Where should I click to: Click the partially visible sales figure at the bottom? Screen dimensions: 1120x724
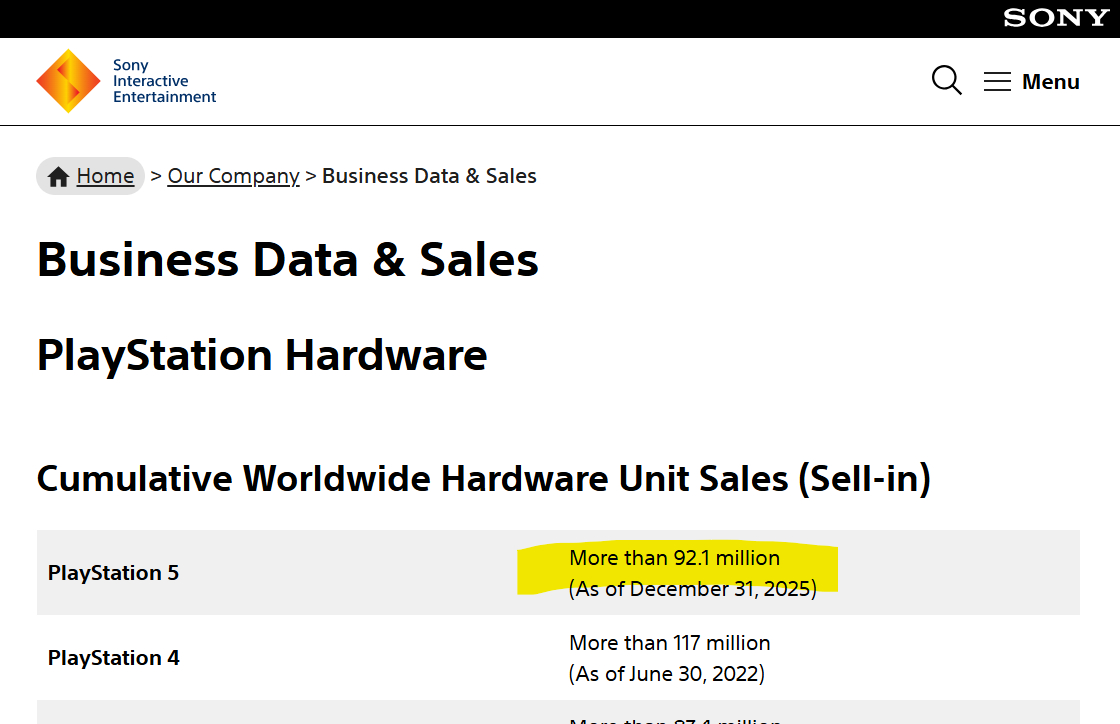point(674,719)
